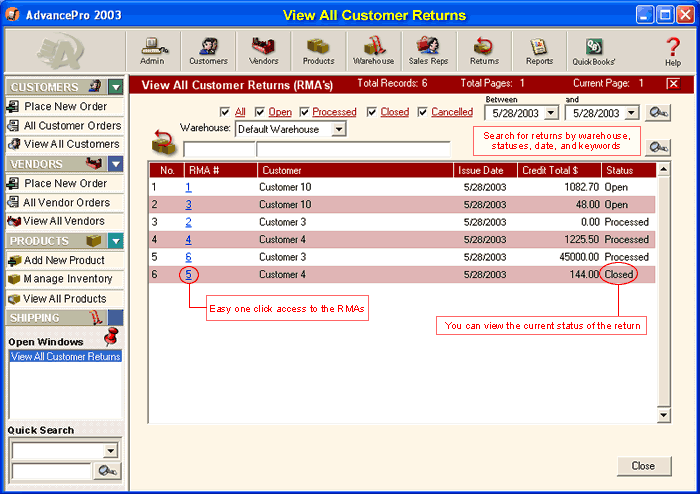
Task: Open the Warehouse toolbar icon
Action: [x=373, y=51]
